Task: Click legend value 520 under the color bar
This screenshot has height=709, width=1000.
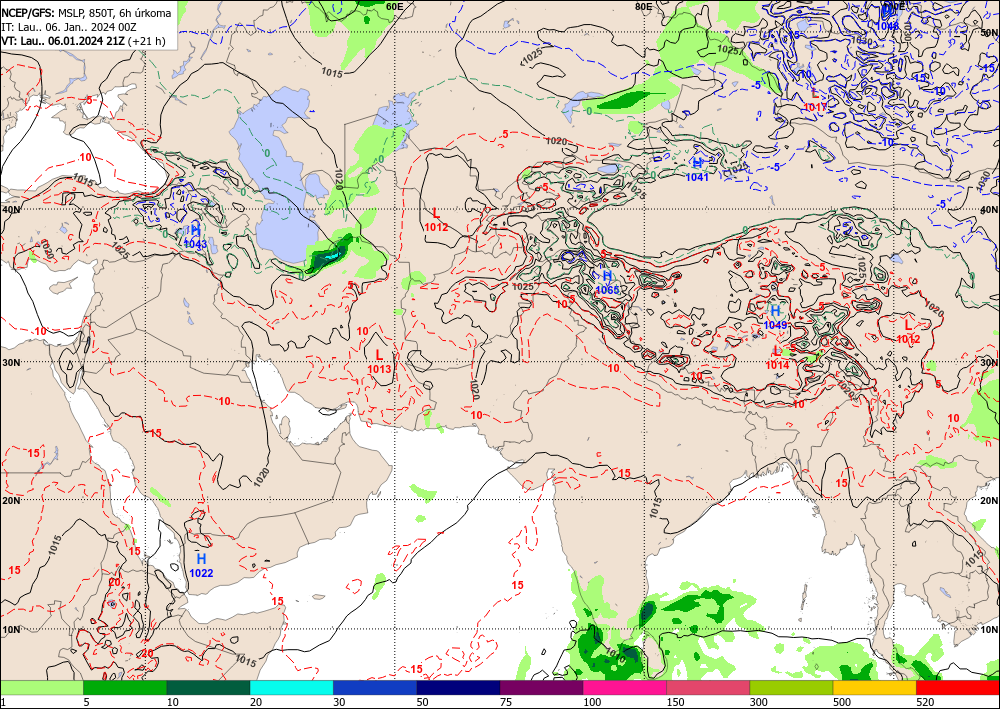Action: pyautogui.click(x=925, y=702)
